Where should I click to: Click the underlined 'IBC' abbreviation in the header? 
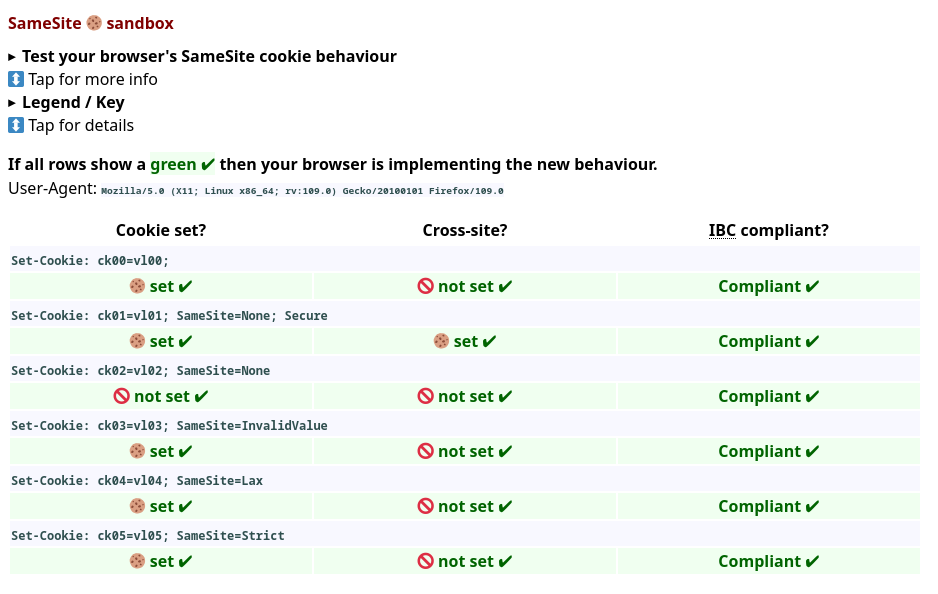click(x=722, y=229)
